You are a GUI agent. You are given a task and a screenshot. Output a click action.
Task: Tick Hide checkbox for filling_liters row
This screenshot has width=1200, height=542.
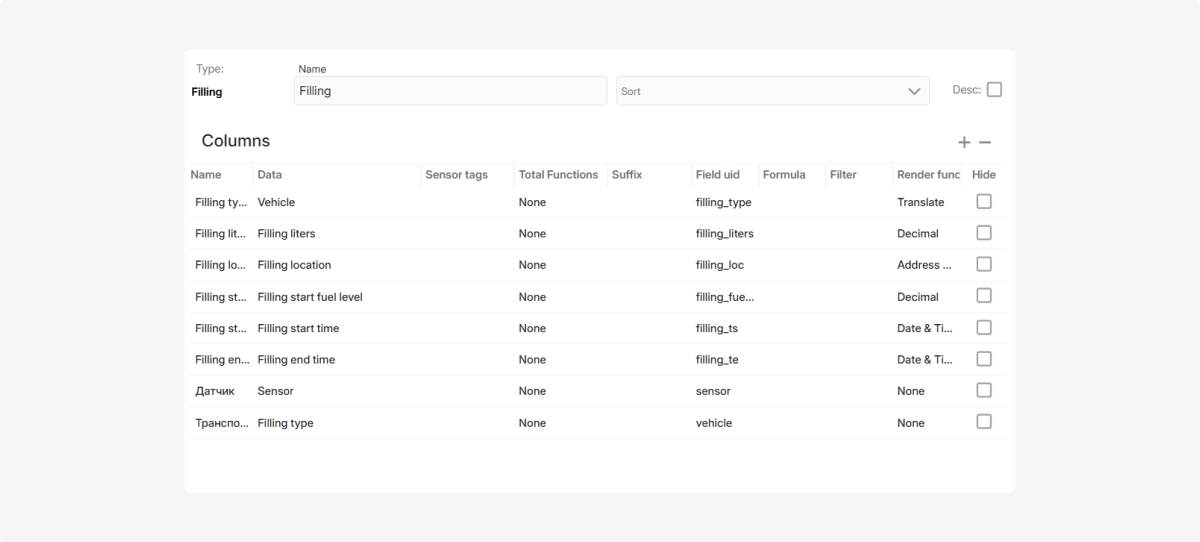[x=984, y=233]
